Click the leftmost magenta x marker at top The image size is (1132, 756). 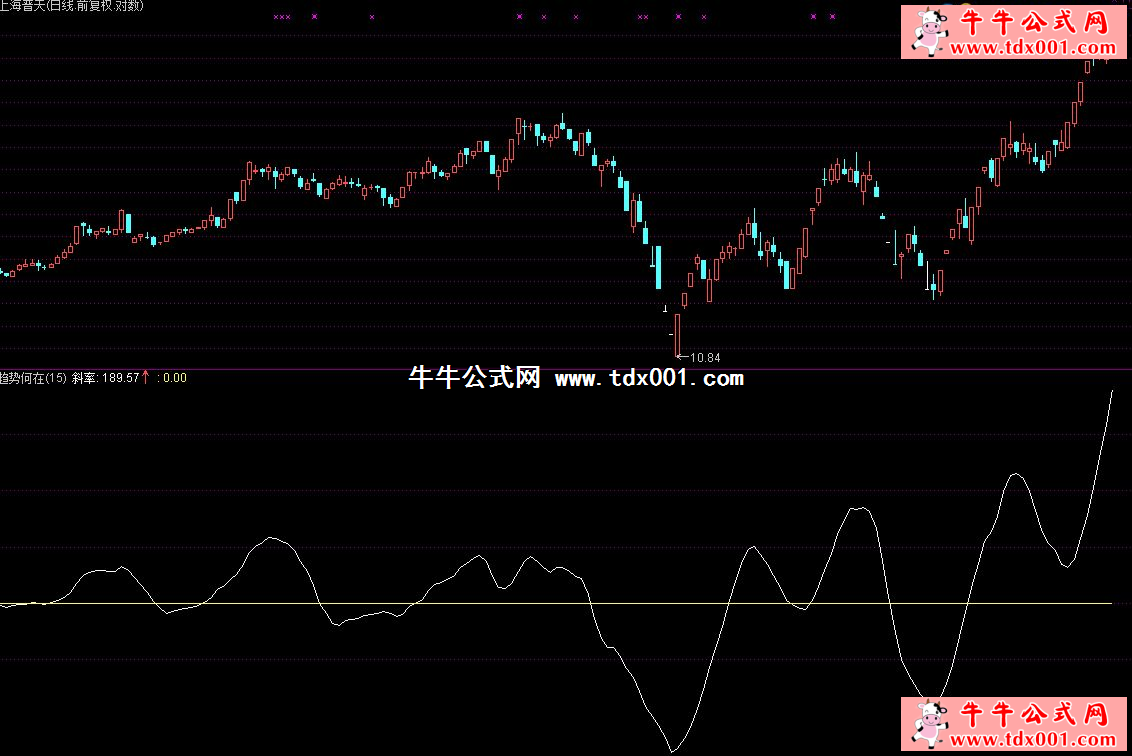[275, 17]
